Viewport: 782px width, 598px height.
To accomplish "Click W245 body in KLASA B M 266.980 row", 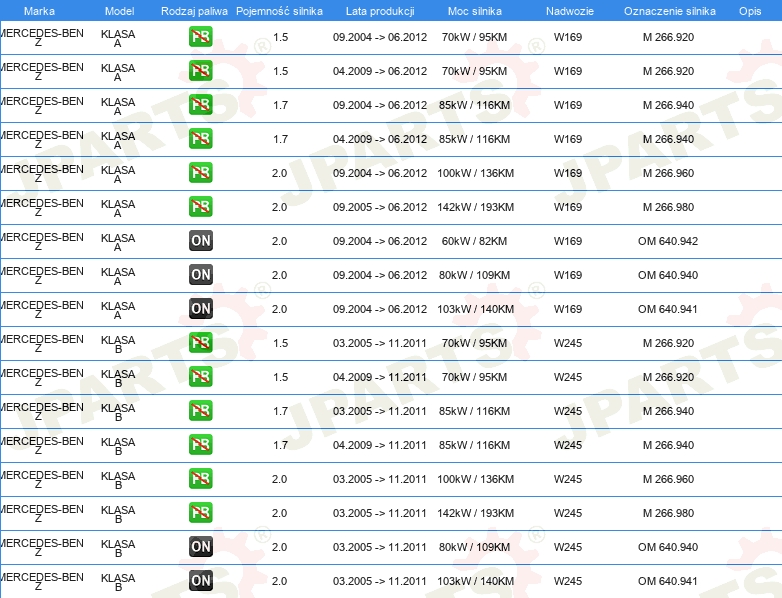I will [x=568, y=513].
